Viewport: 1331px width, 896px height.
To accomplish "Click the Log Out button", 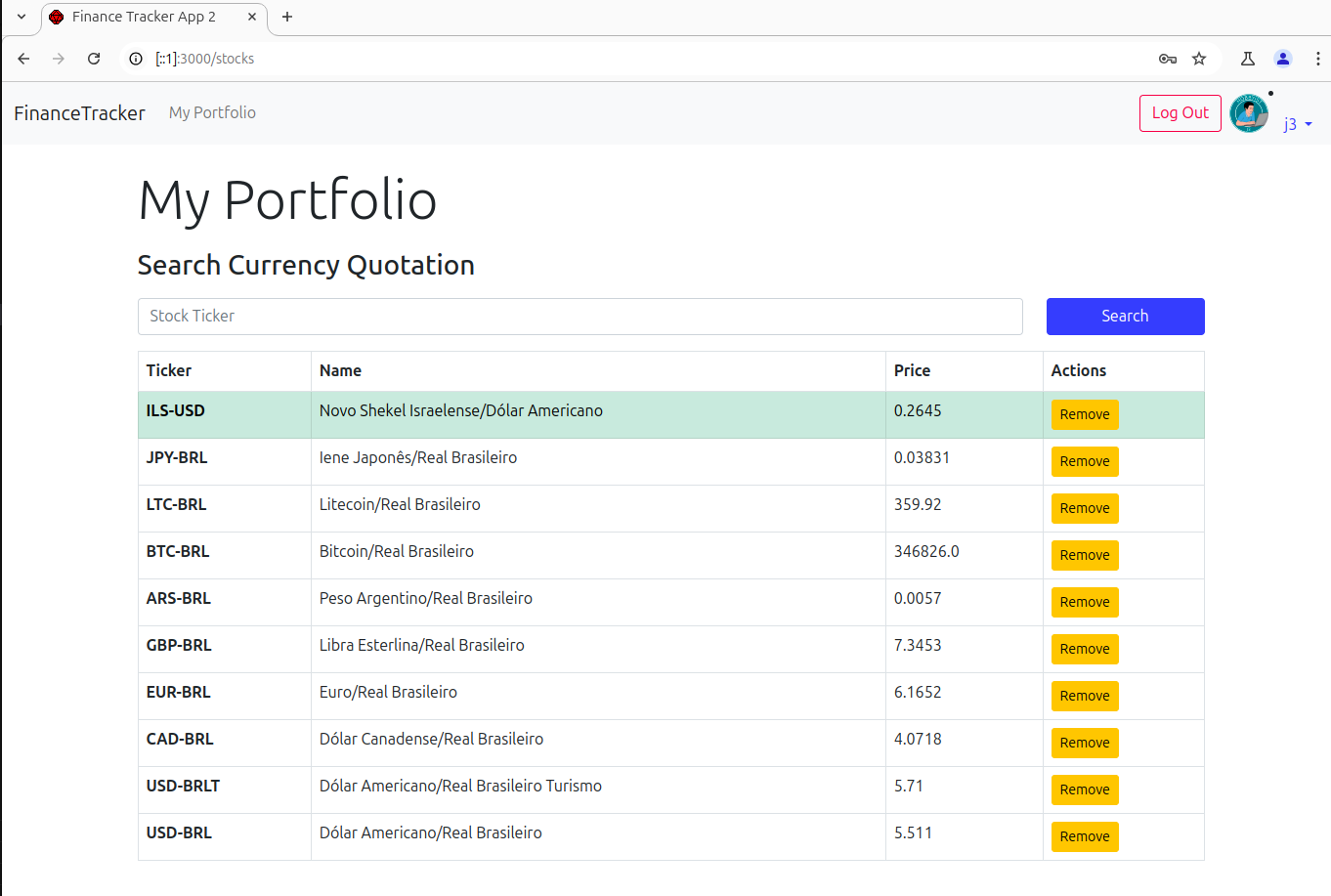I will pos(1181,113).
